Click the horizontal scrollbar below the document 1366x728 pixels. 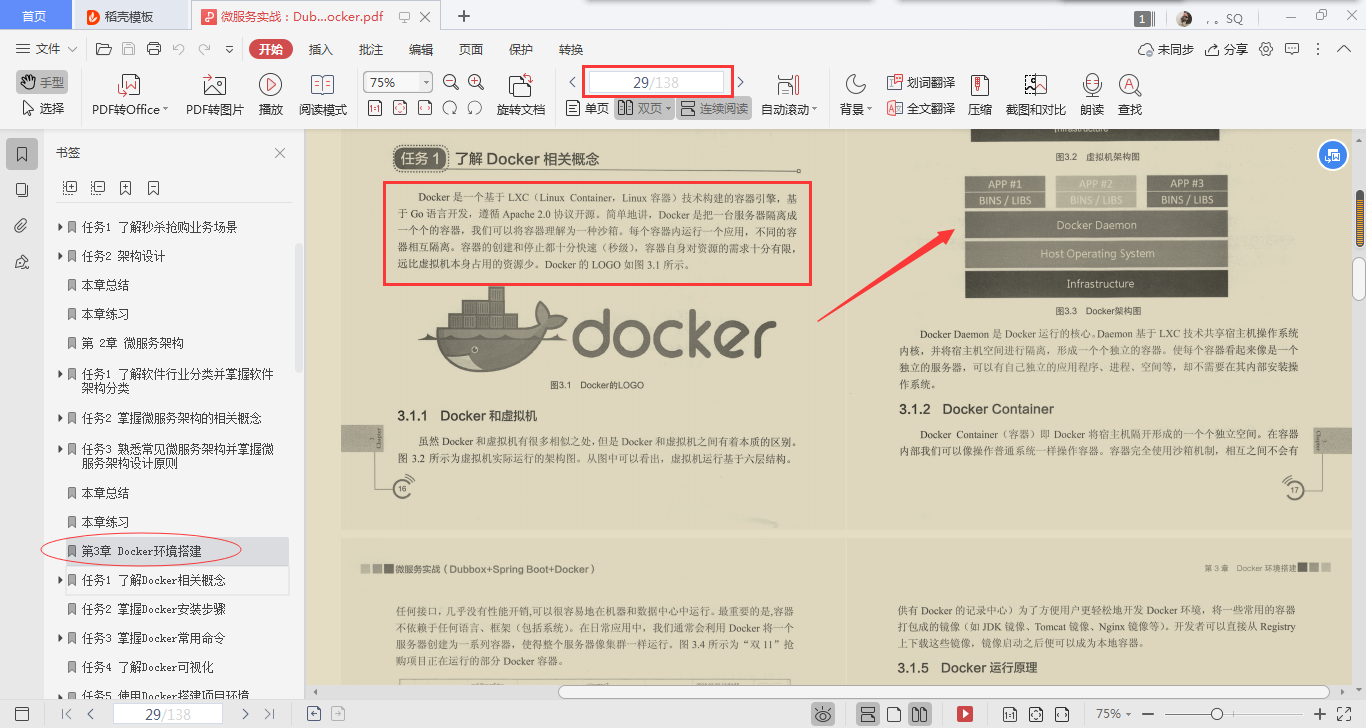click(x=943, y=691)
